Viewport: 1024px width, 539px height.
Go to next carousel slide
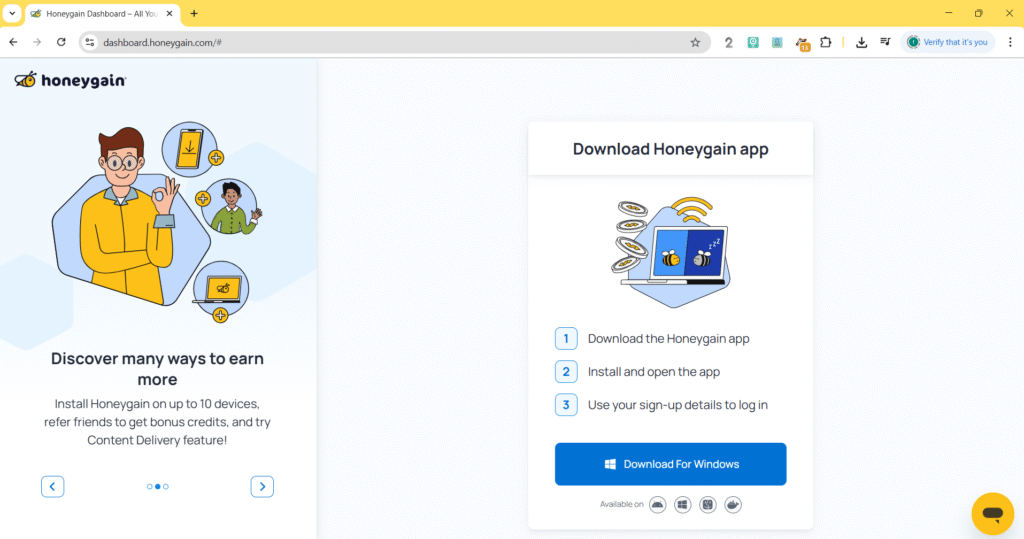click(262, 487)
